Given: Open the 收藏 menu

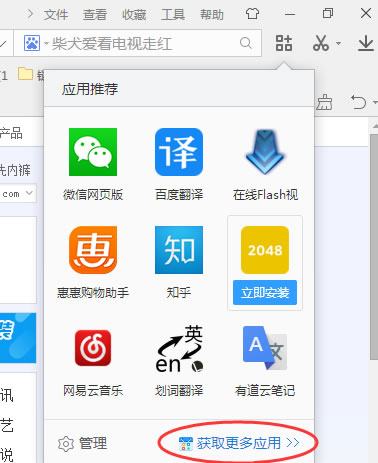Looking at the screenshot, I should point(134,15).
